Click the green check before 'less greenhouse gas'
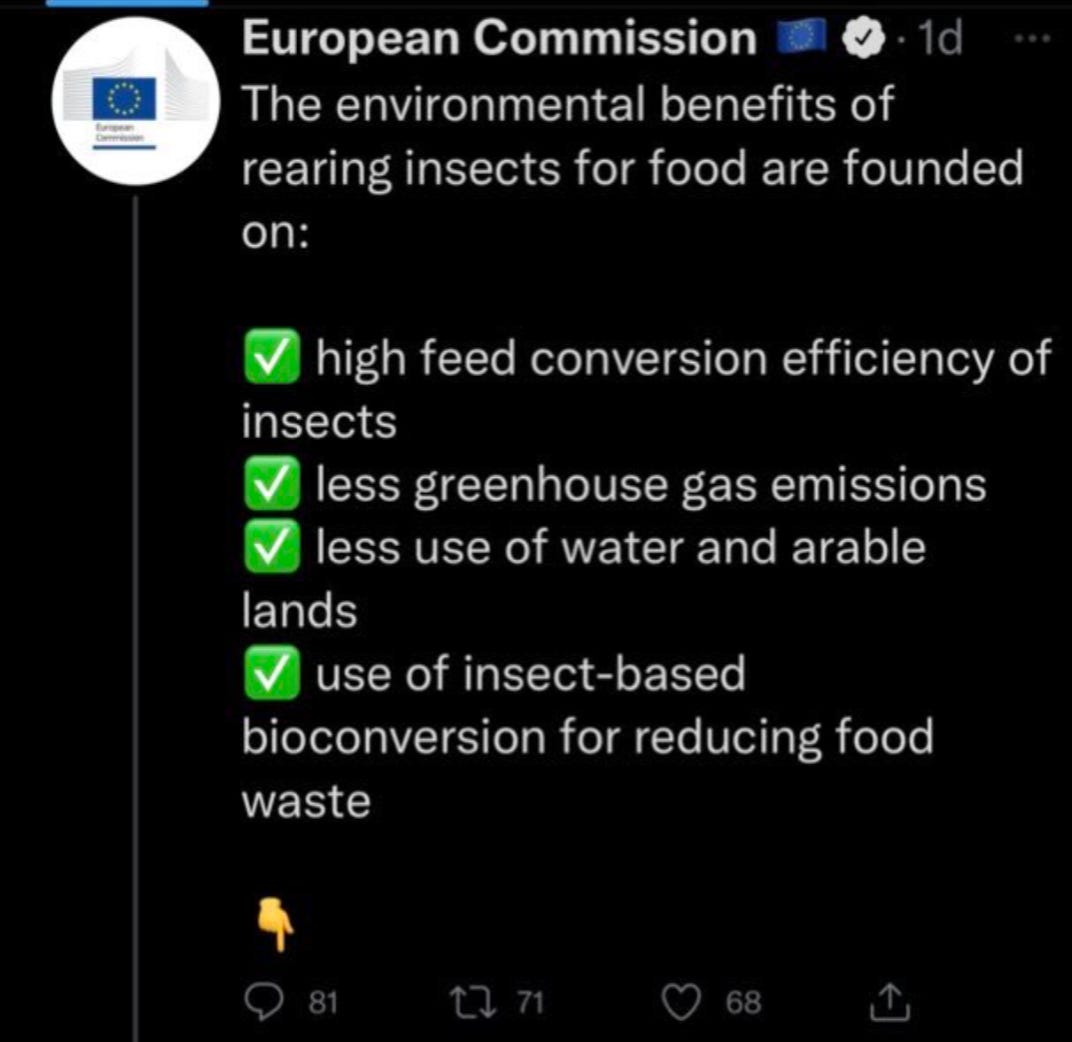Viewport: 1072px width, 1042px height. (271, 485)
